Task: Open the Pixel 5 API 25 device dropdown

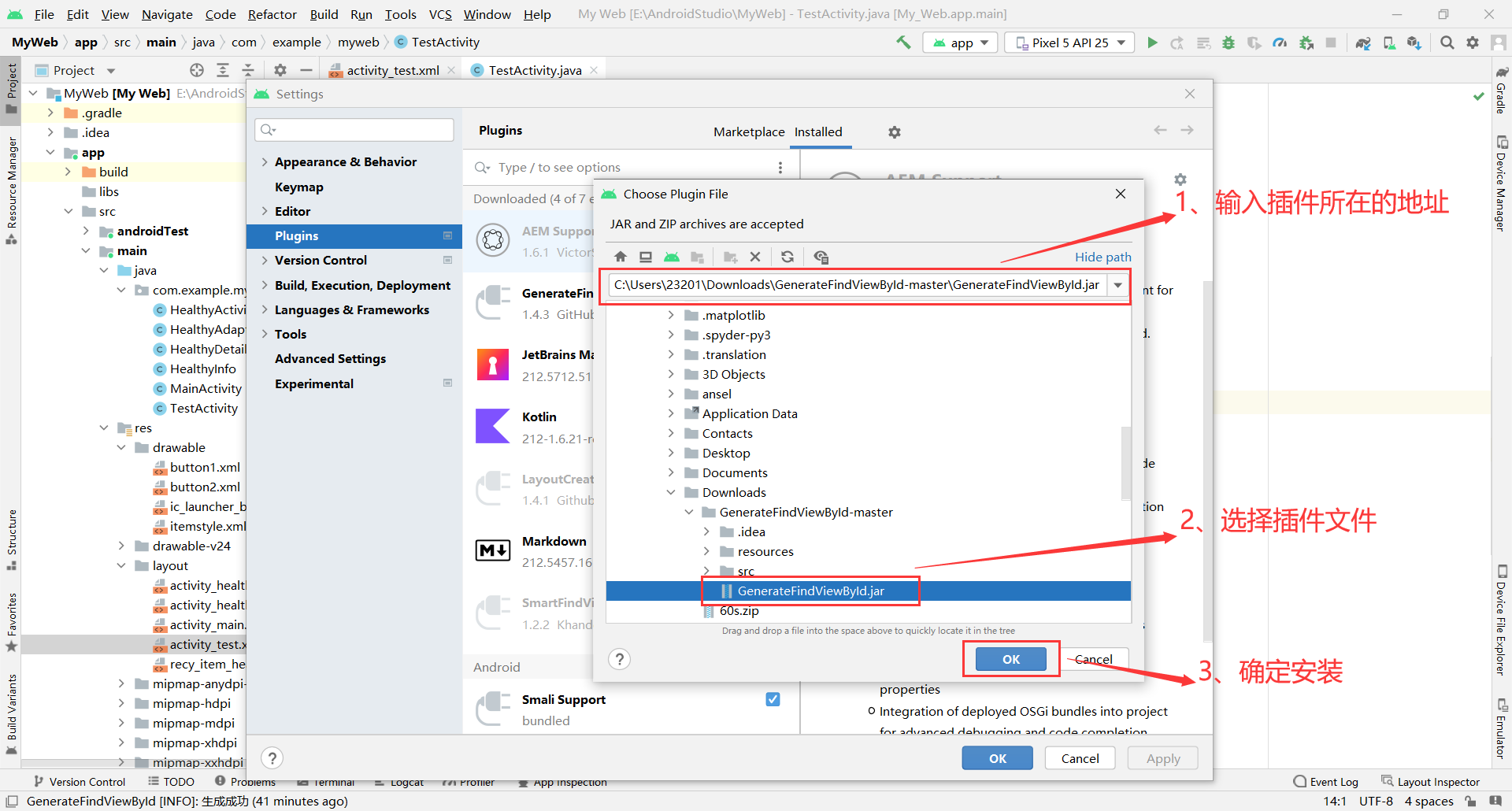Action: (1069, 43)
